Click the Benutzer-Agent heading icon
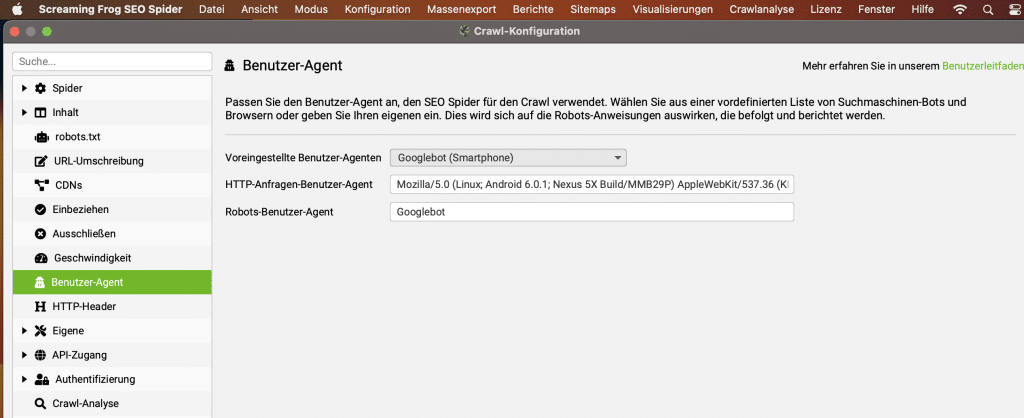This screenshot has height=418, width=1024. click(x=229, y=65)
